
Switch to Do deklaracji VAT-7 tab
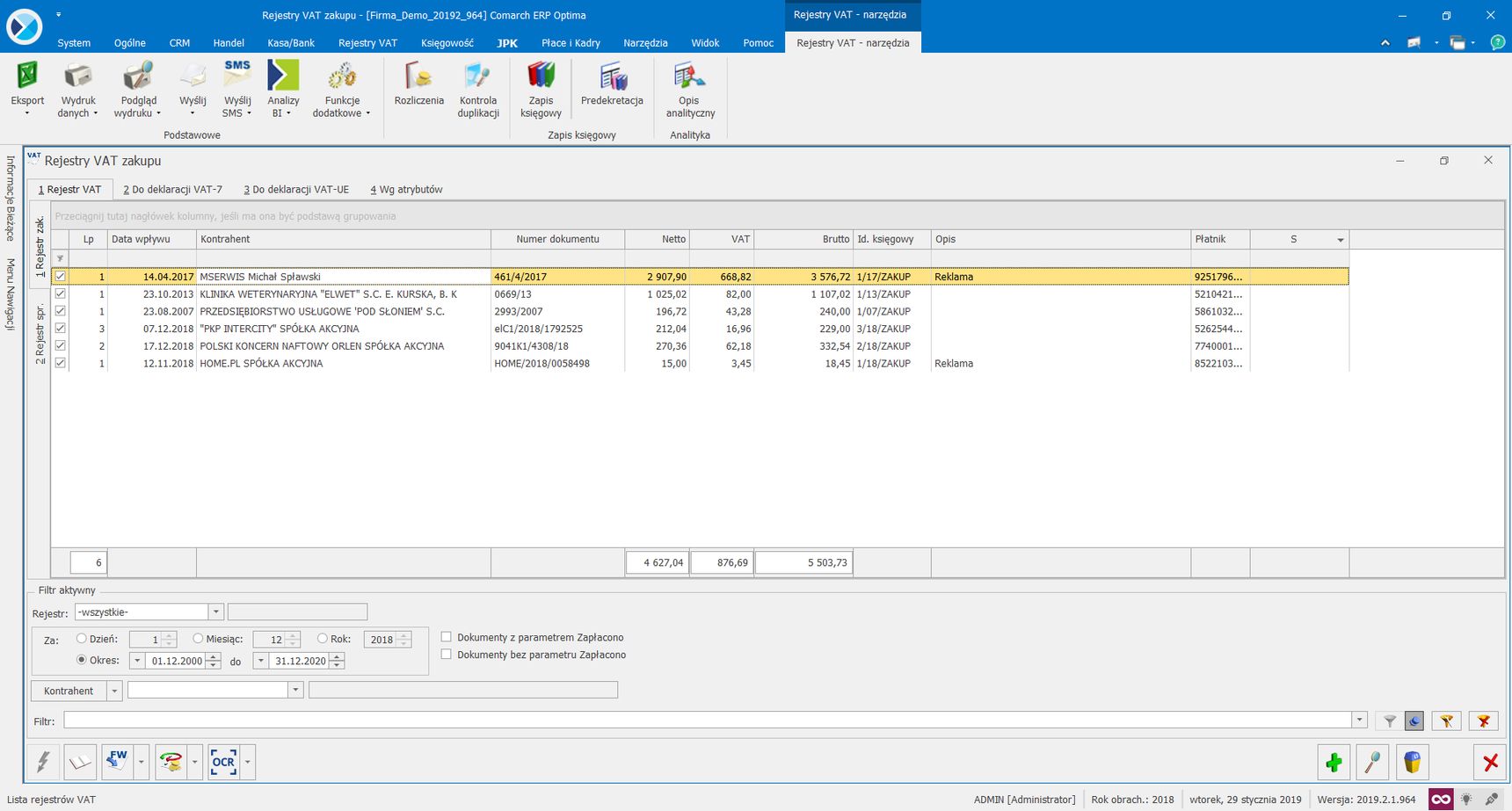coord(172,189)
